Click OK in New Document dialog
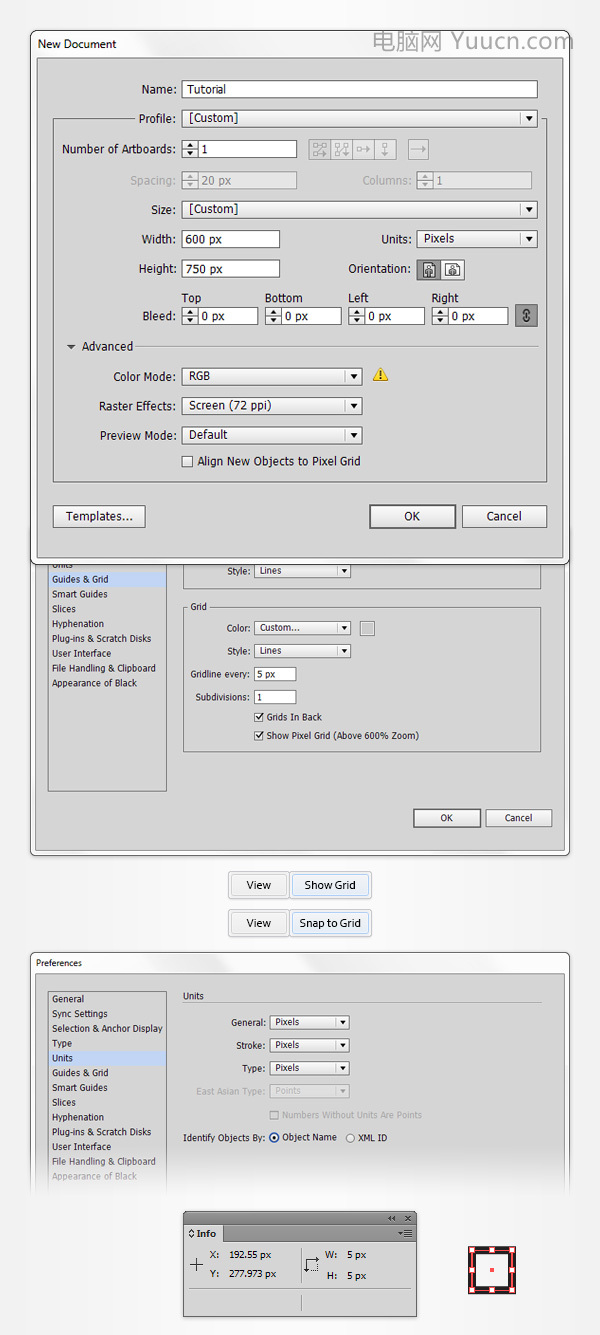 tap(412, 516)
